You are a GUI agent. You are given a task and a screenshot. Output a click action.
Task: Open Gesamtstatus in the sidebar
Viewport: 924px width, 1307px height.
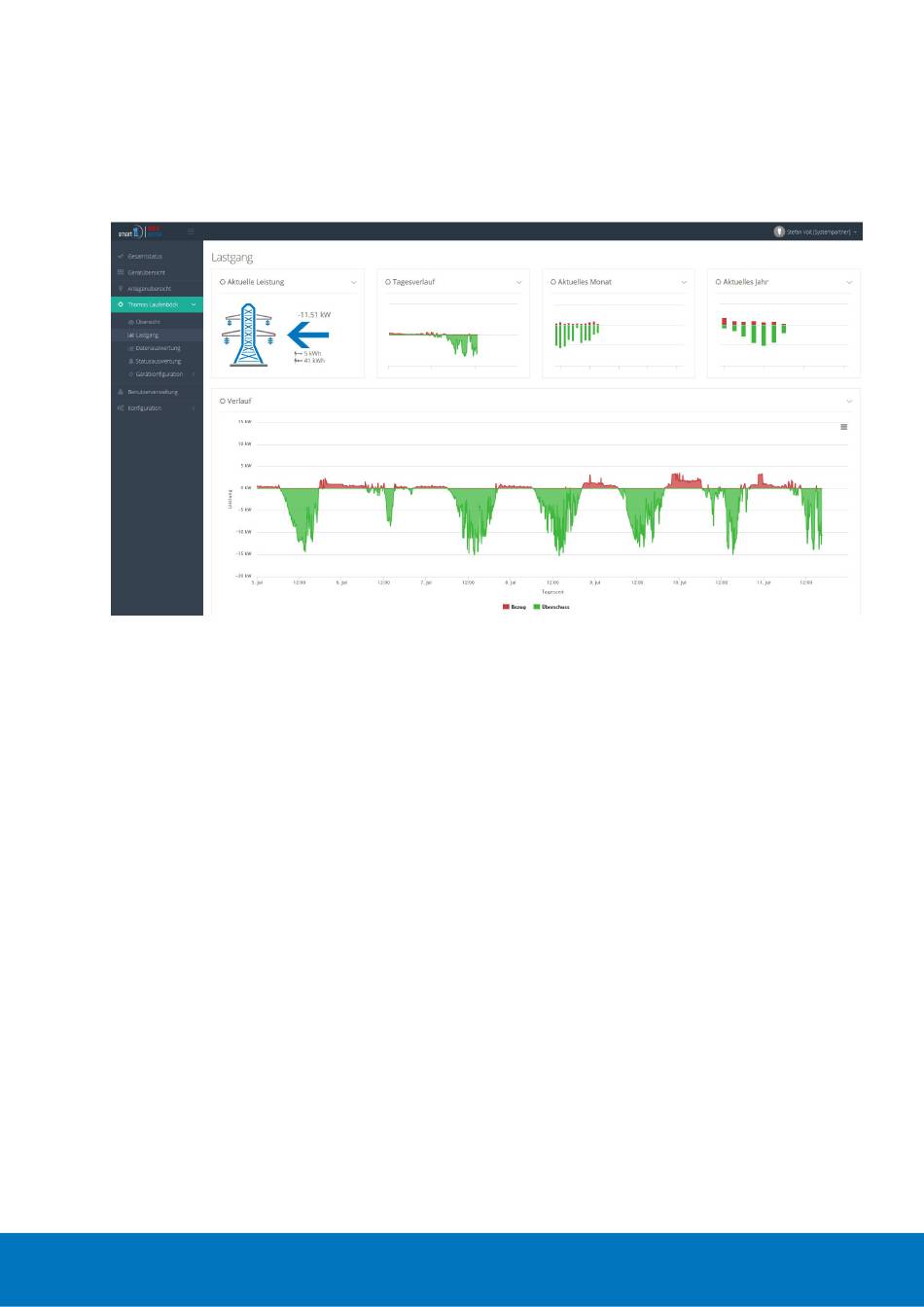point(157,256)
